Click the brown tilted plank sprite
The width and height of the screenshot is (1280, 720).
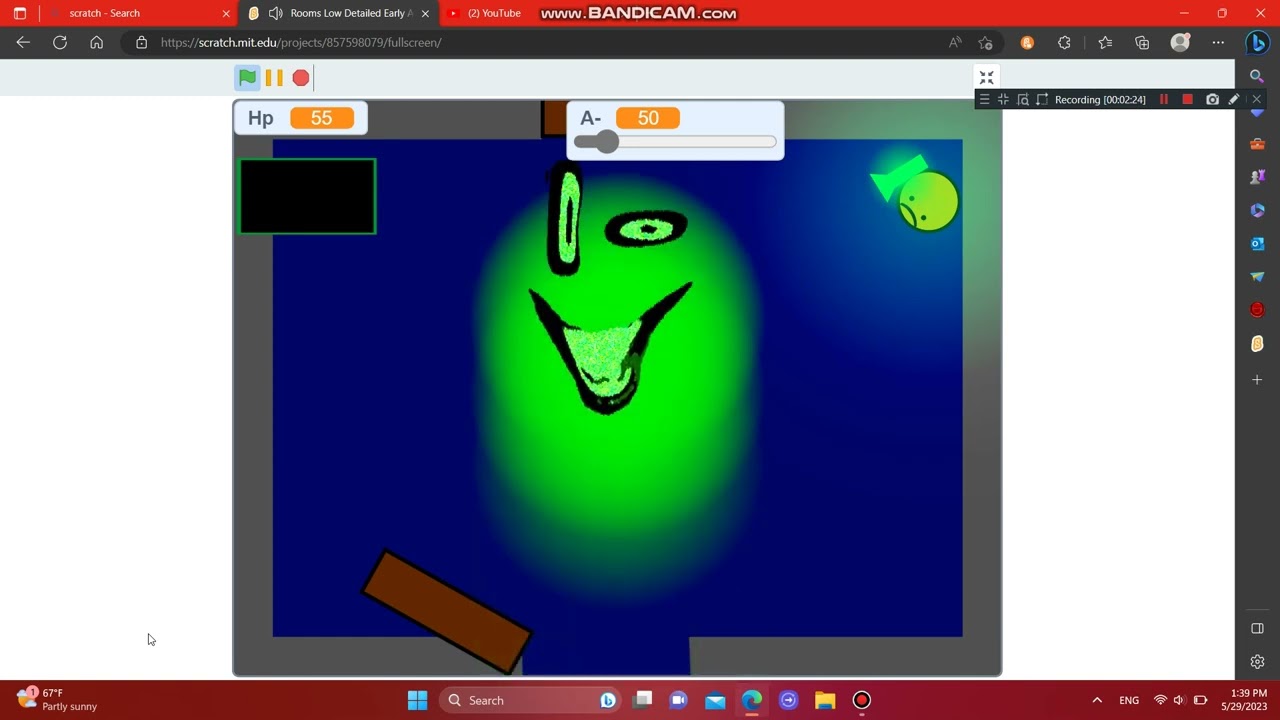click(446, 611)
